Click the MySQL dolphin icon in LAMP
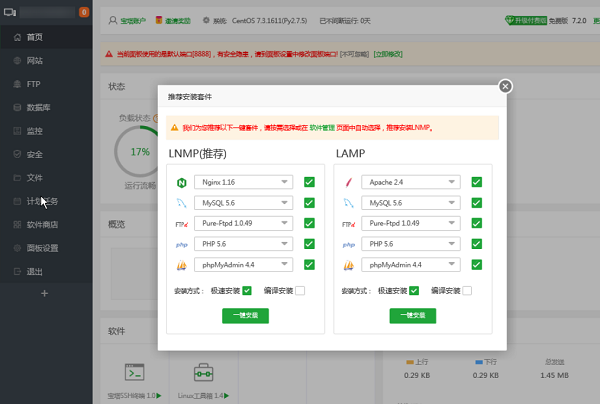600x404 pixels. (349, 203)
